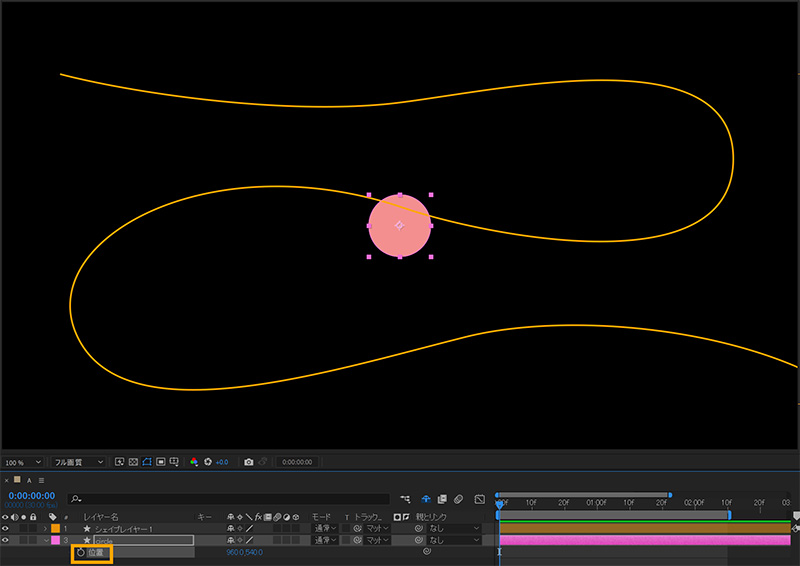Enable frame blending icon in timeline header
This screenshot has width=800, height=566.
pyautogui.click(x=442, y=498)
